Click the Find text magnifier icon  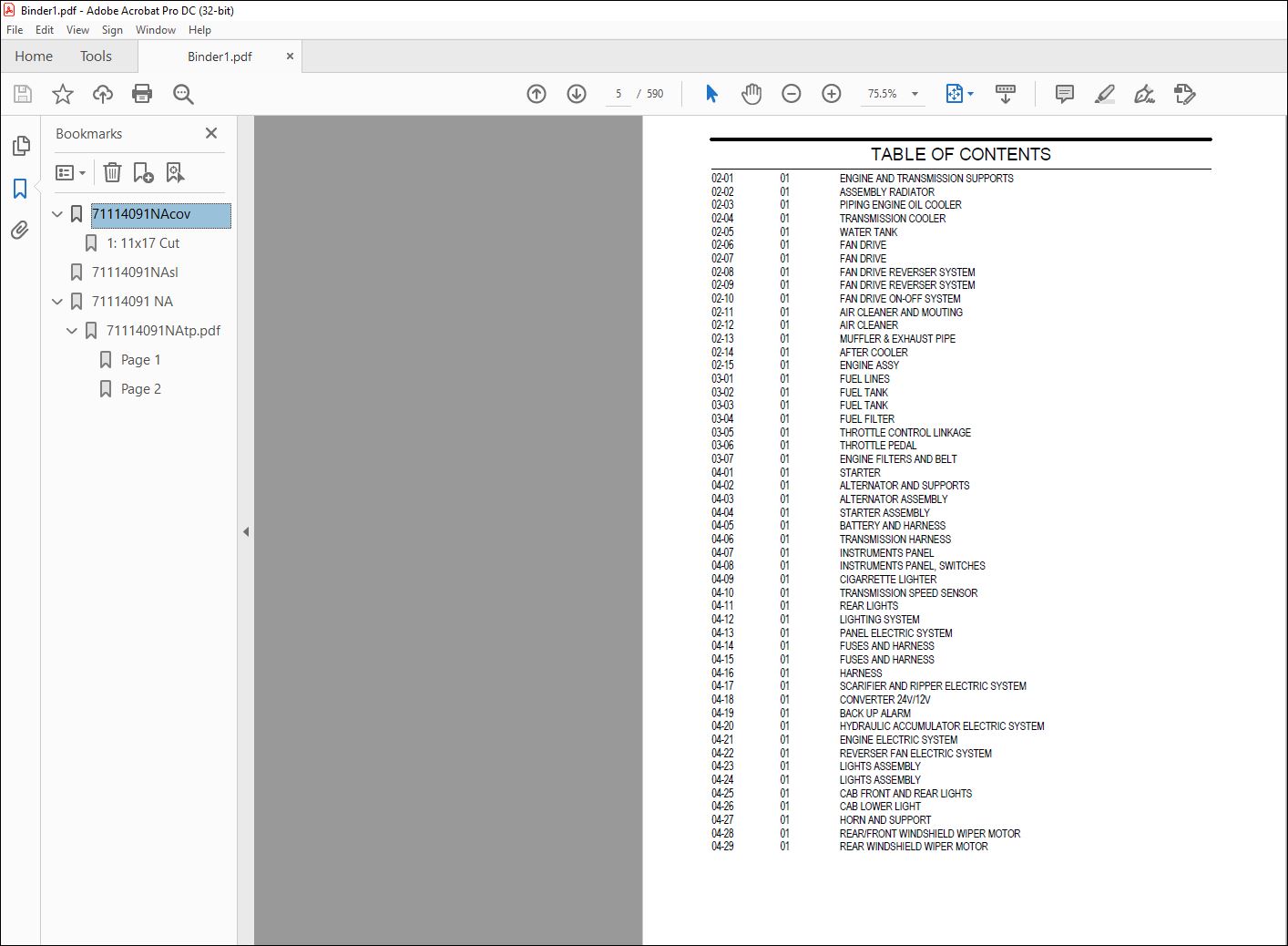[183, 94]
